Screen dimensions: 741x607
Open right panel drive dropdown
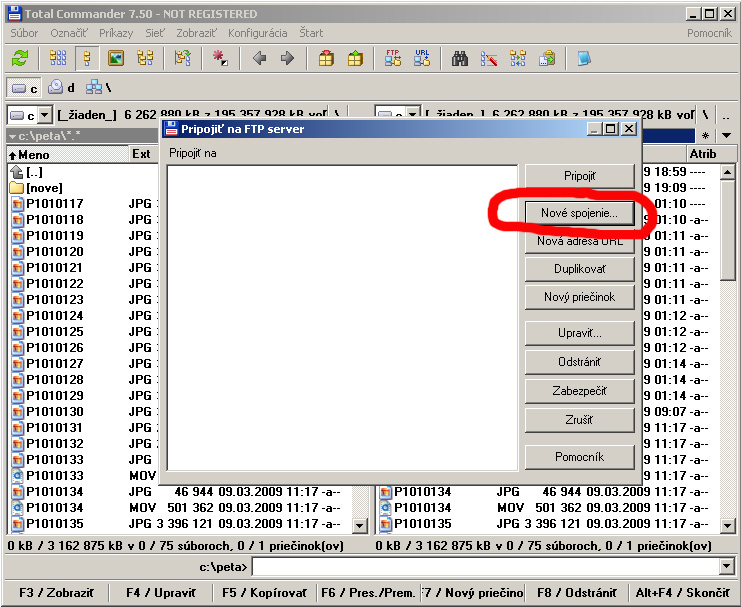(413, 115)
